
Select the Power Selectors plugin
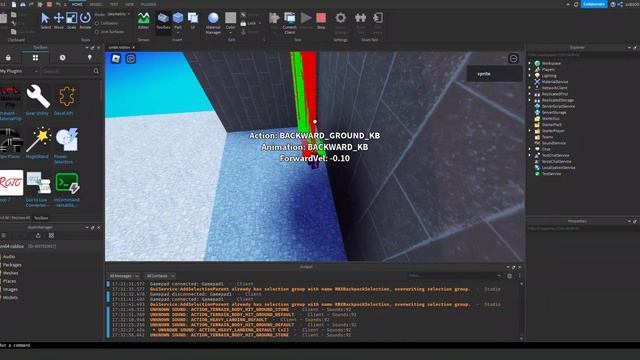pyautogui.click(x=67, y=146)
